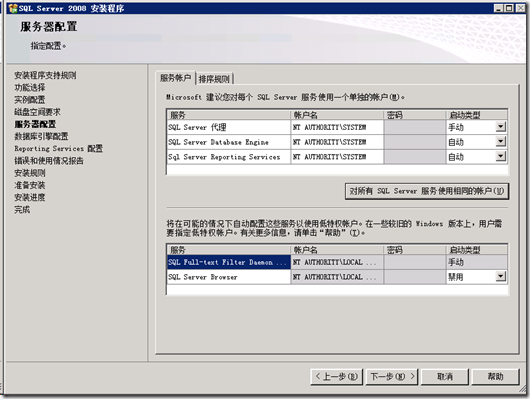This screenshot has width=530, height=399.
Task: Click 功能选择 in the step list
Action: [x=30, y=88]
